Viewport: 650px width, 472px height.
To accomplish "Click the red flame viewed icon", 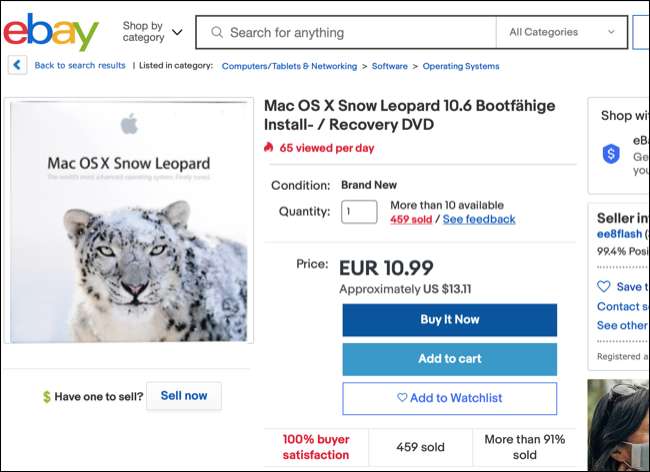I will pos(269,147).
